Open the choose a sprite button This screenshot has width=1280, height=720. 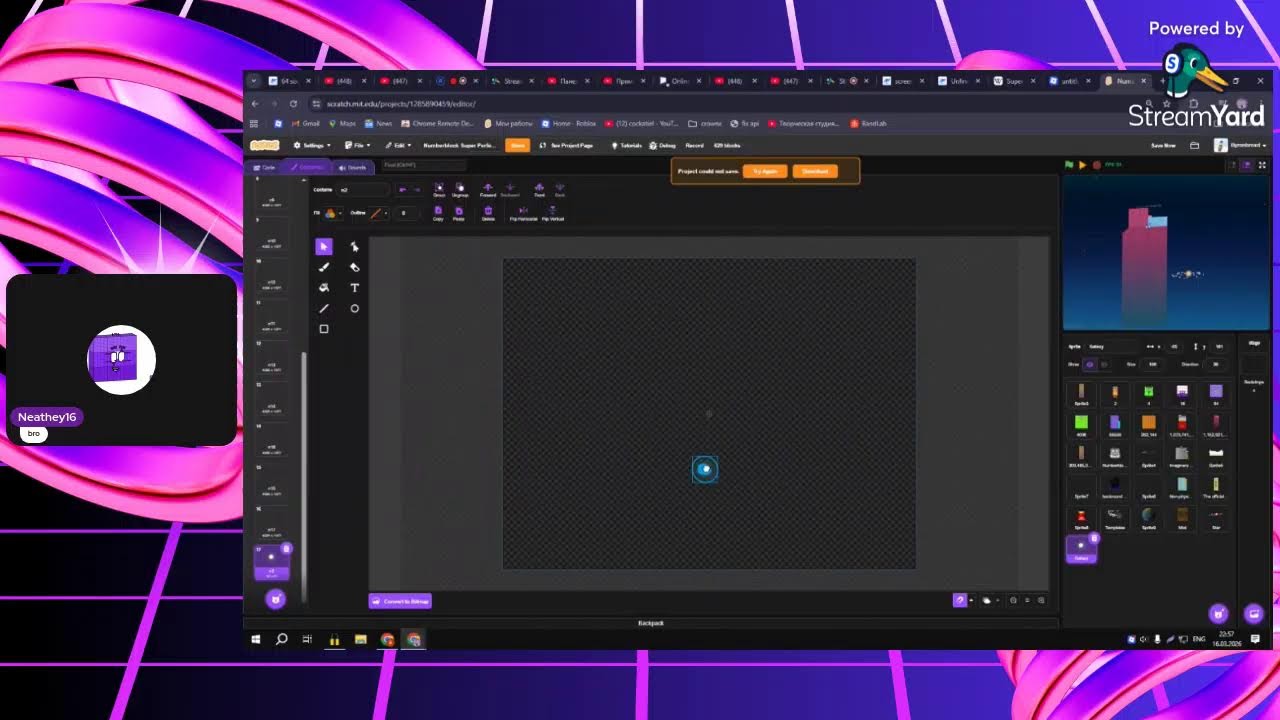(x=1218, y=614)
